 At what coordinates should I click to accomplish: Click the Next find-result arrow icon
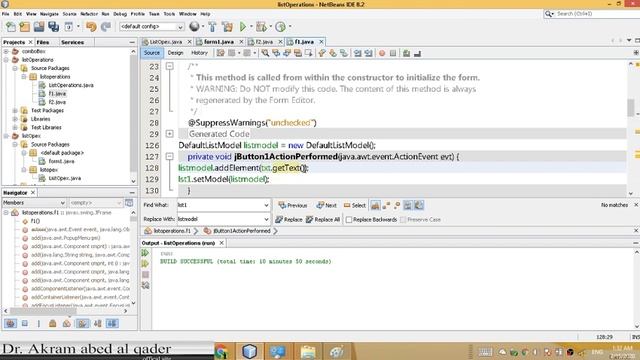tap(320, 205)
